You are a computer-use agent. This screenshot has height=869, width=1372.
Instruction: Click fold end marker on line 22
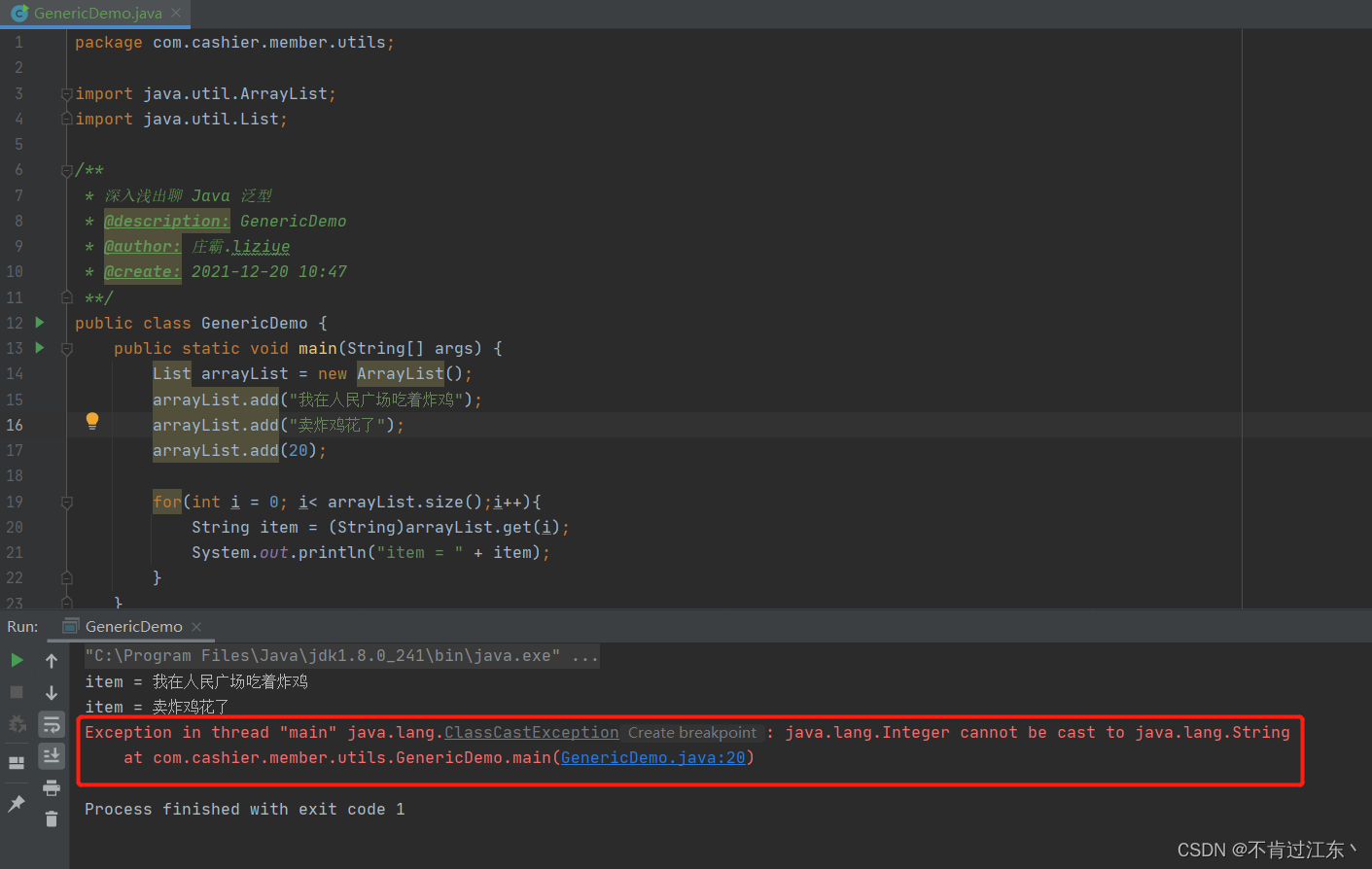pos(66,577)
